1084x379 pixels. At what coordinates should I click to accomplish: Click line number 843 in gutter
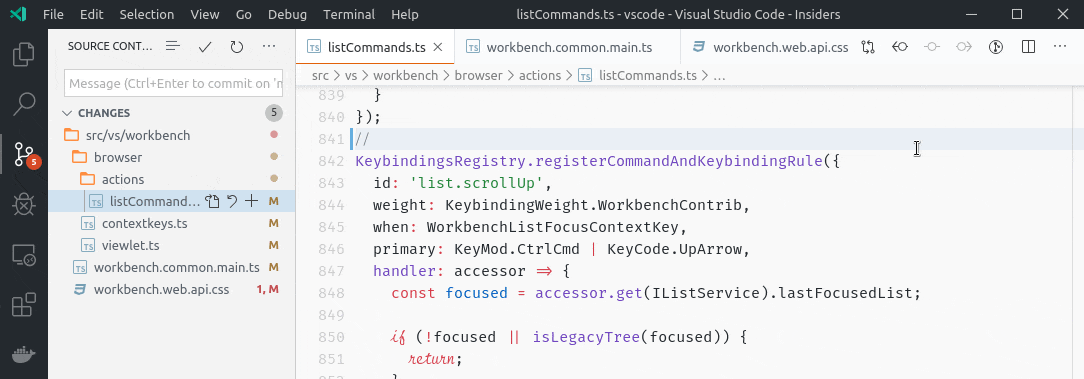(331, 183)
